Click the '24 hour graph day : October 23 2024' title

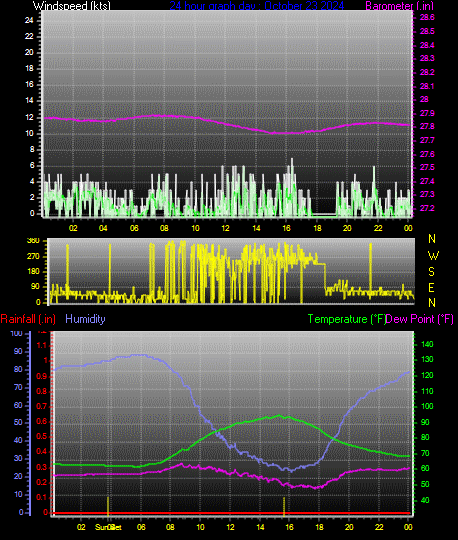pos(257,6)
